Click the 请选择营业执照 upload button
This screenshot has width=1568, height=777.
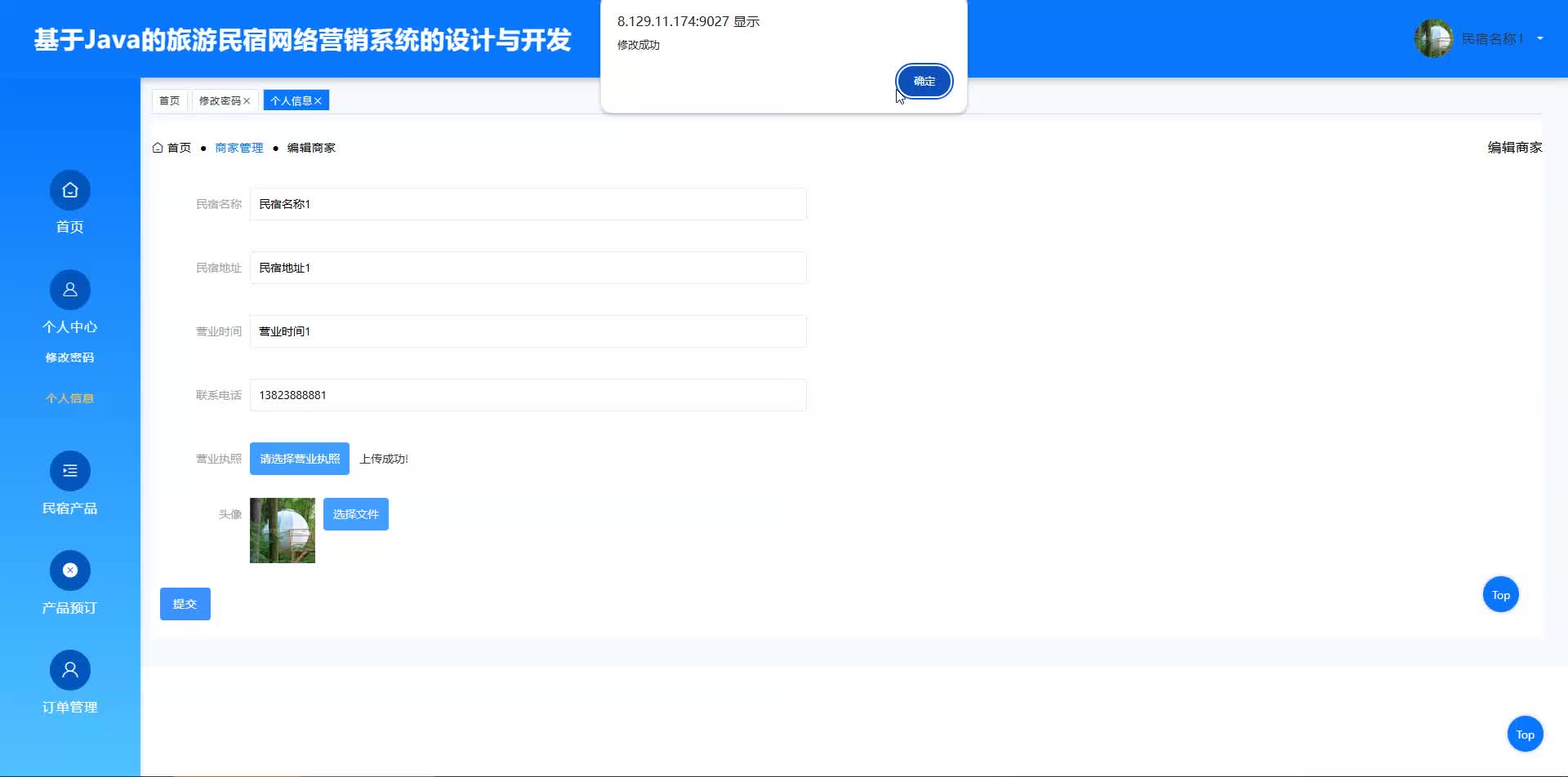tap(299, 458)
